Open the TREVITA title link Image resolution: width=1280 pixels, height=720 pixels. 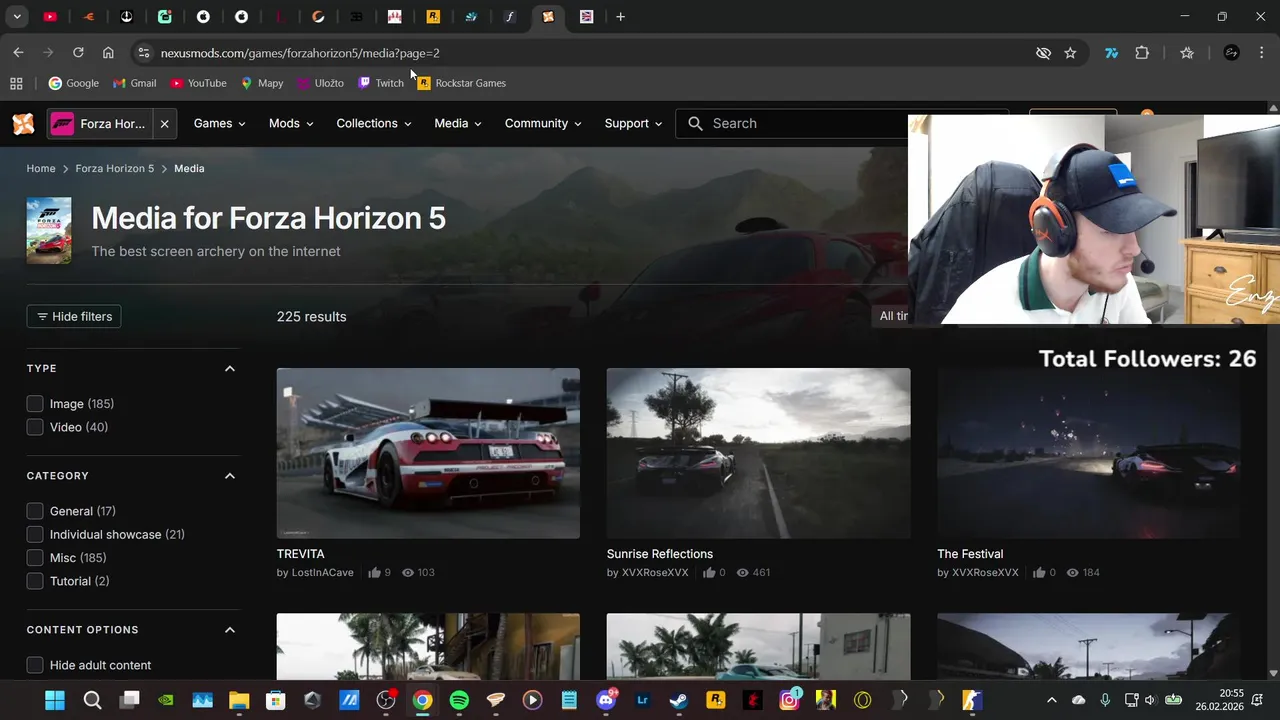[x=301, y=554]
